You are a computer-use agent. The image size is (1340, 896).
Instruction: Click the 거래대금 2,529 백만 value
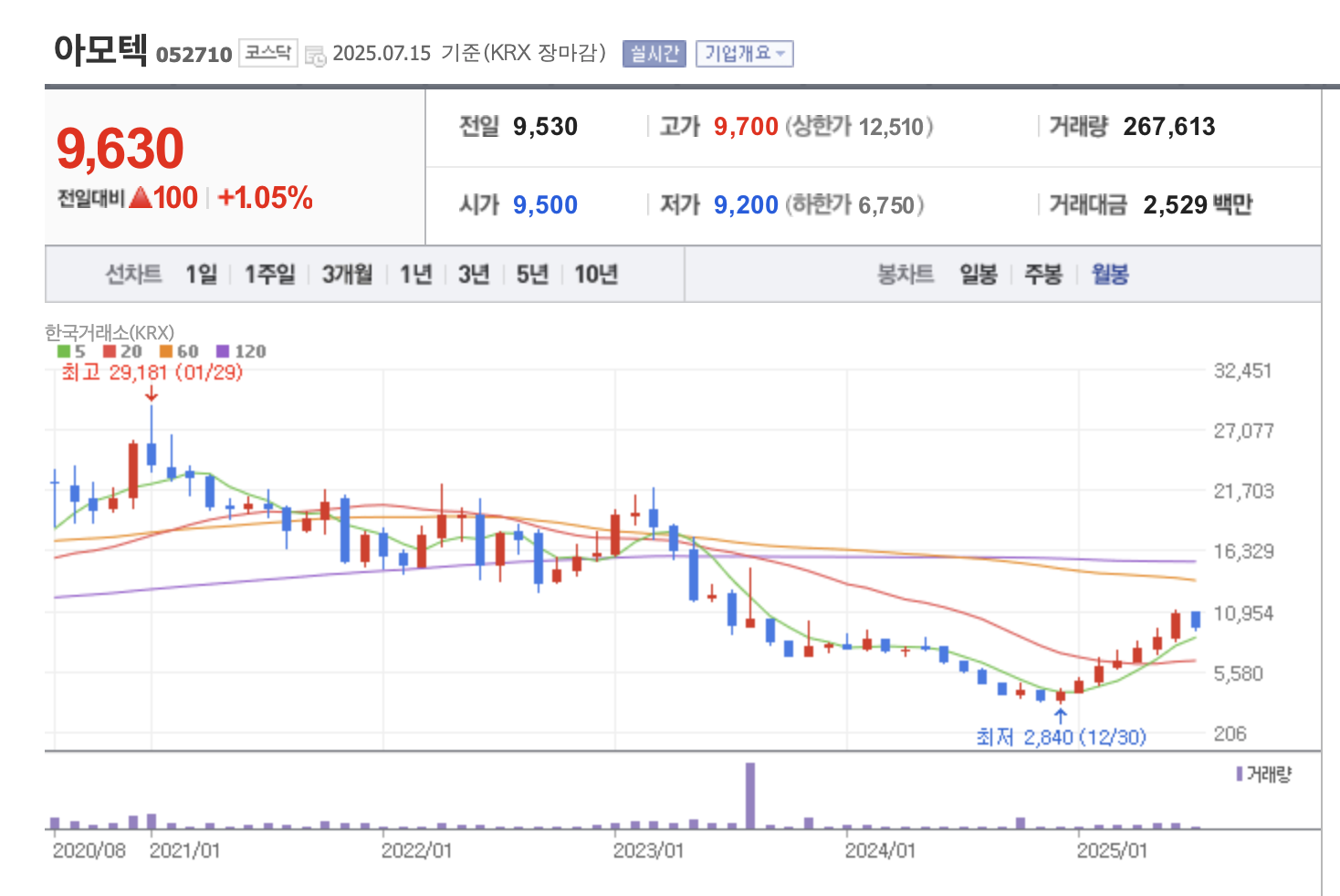tap(1198, 204)
